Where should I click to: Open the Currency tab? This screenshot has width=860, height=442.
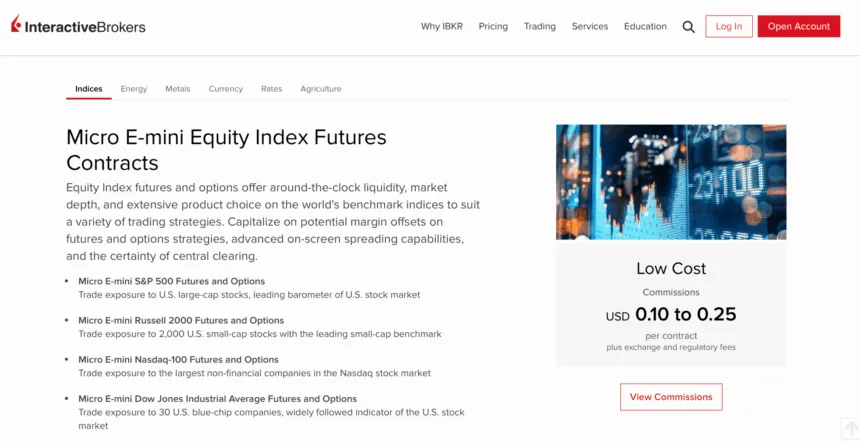pyautogui.click(x=225, y=89)
